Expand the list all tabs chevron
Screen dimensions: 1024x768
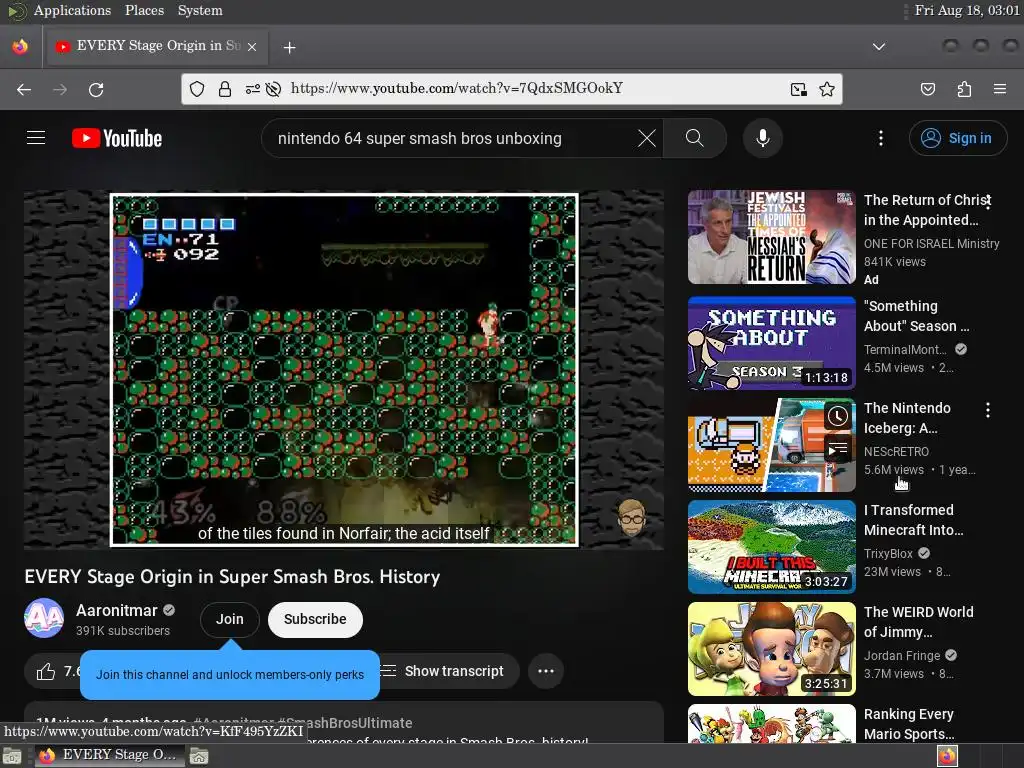pos(879,47)
